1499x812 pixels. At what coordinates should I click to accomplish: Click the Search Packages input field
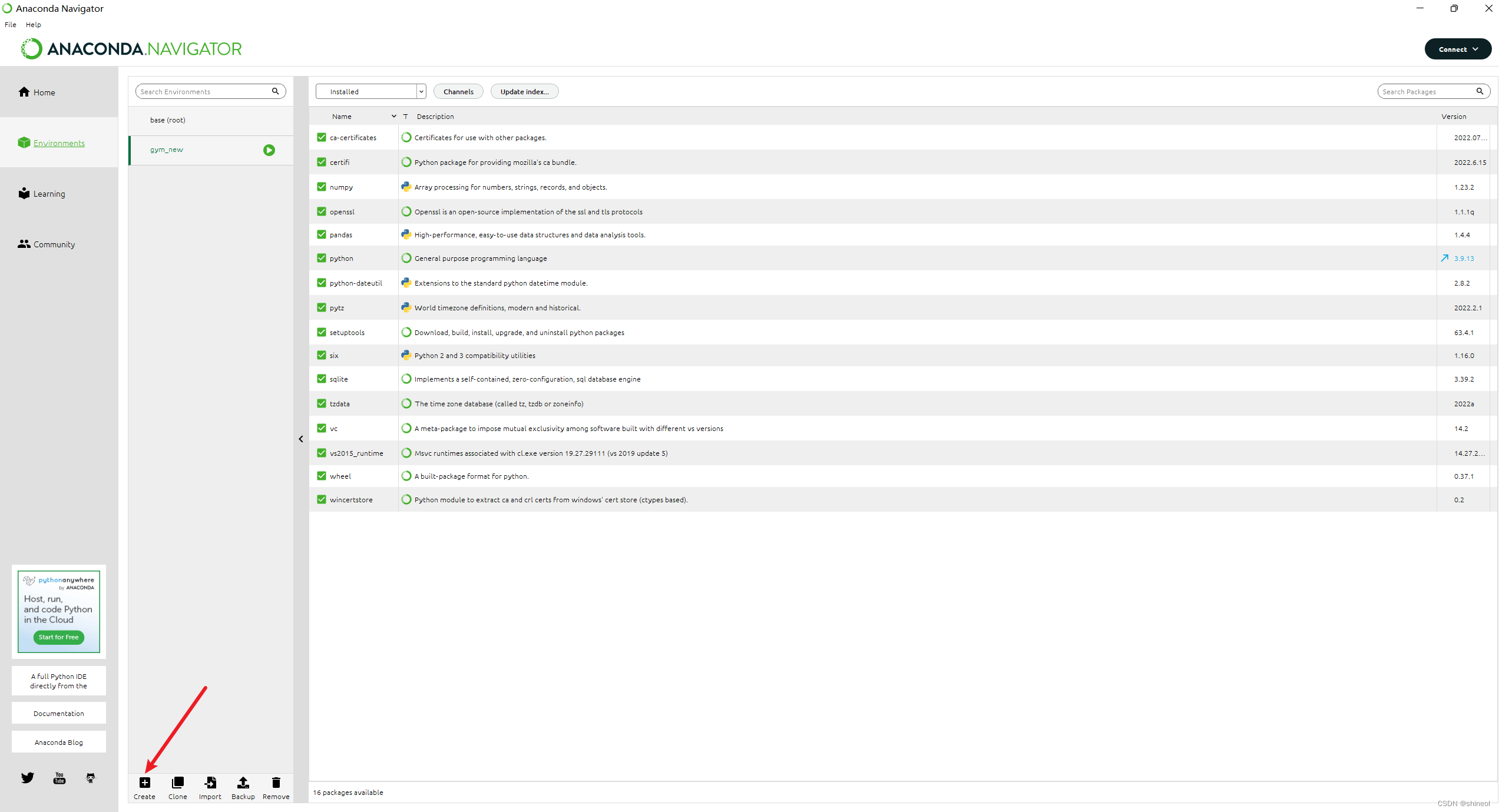pyautogui.click(x=1425, y=91)
